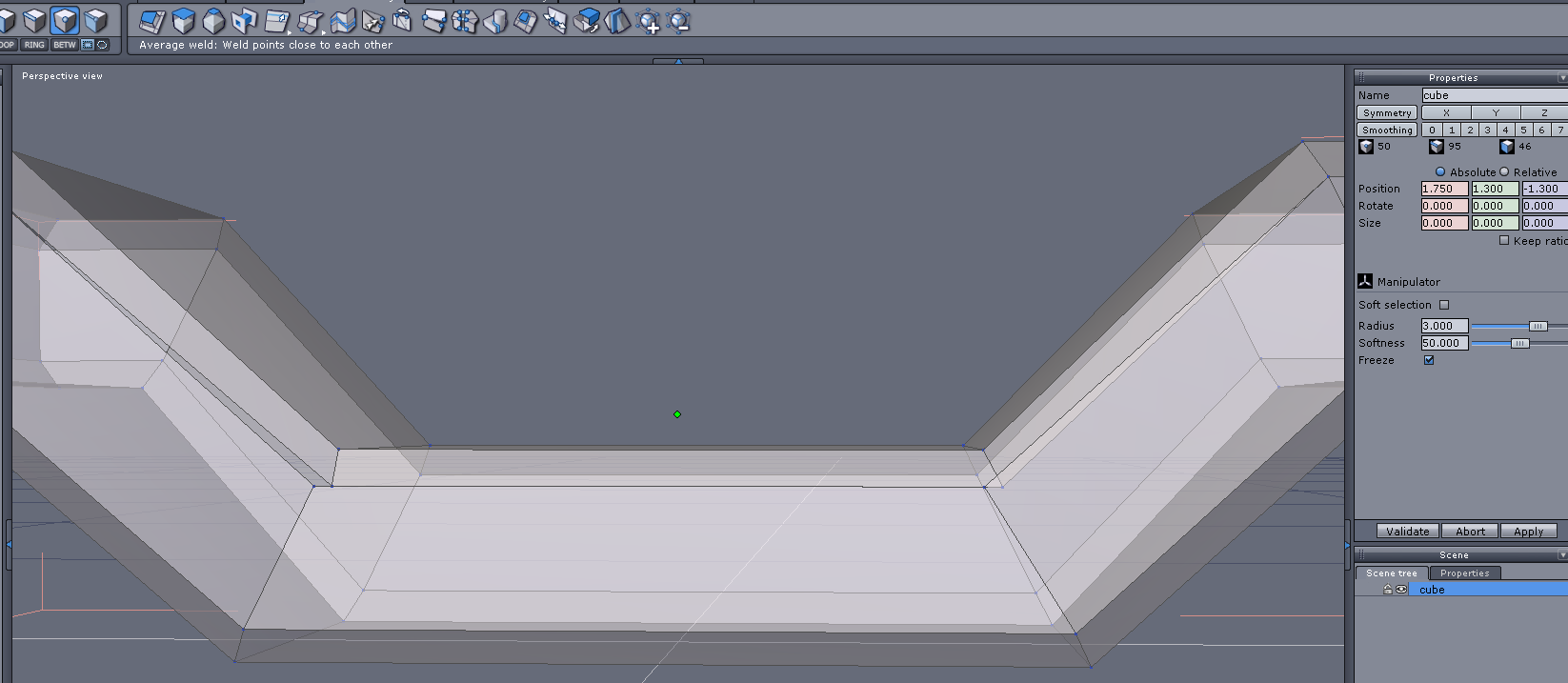Screen dimensions: 1568x683
Task: Collapse the top toolbar panel handle
Action: [x=678, y=61]
